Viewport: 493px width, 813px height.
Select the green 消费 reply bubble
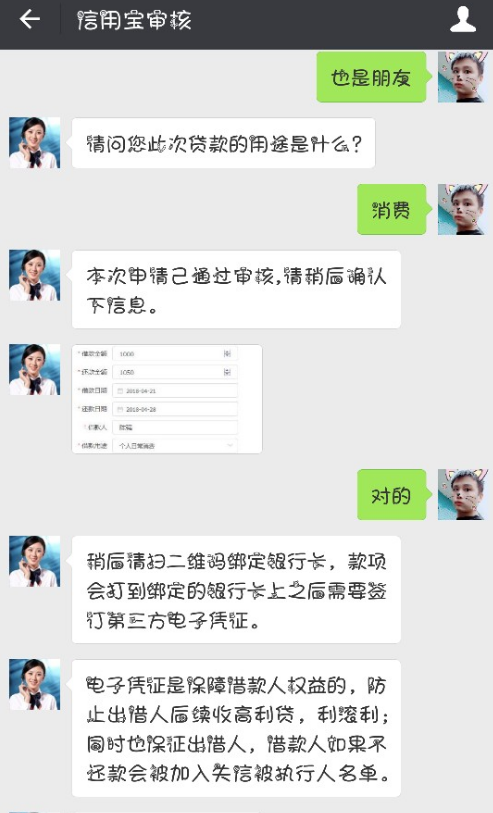[392, 209]
